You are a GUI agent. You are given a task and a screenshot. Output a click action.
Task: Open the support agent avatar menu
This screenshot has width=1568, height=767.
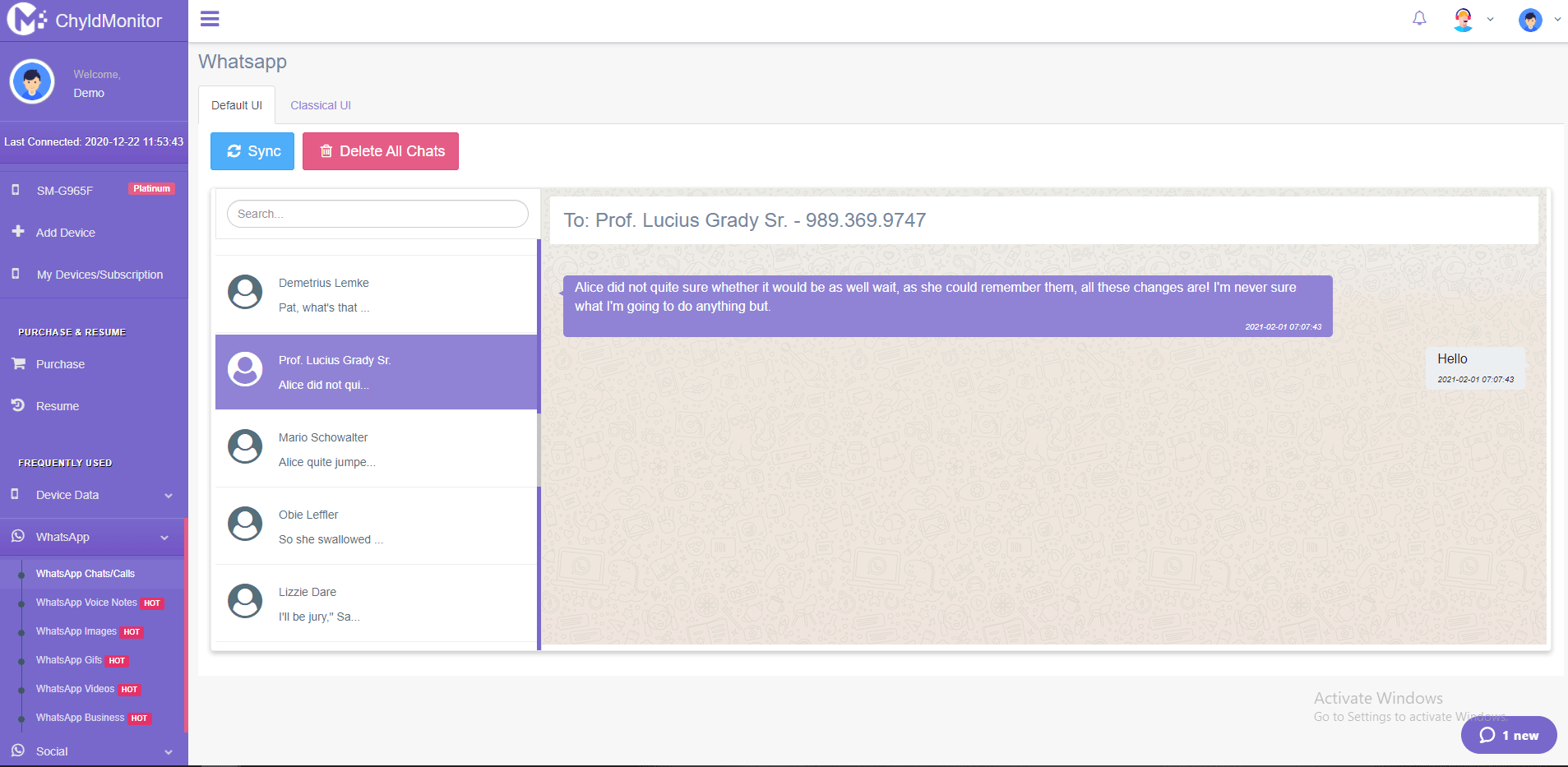click(x=1463, y=20)
